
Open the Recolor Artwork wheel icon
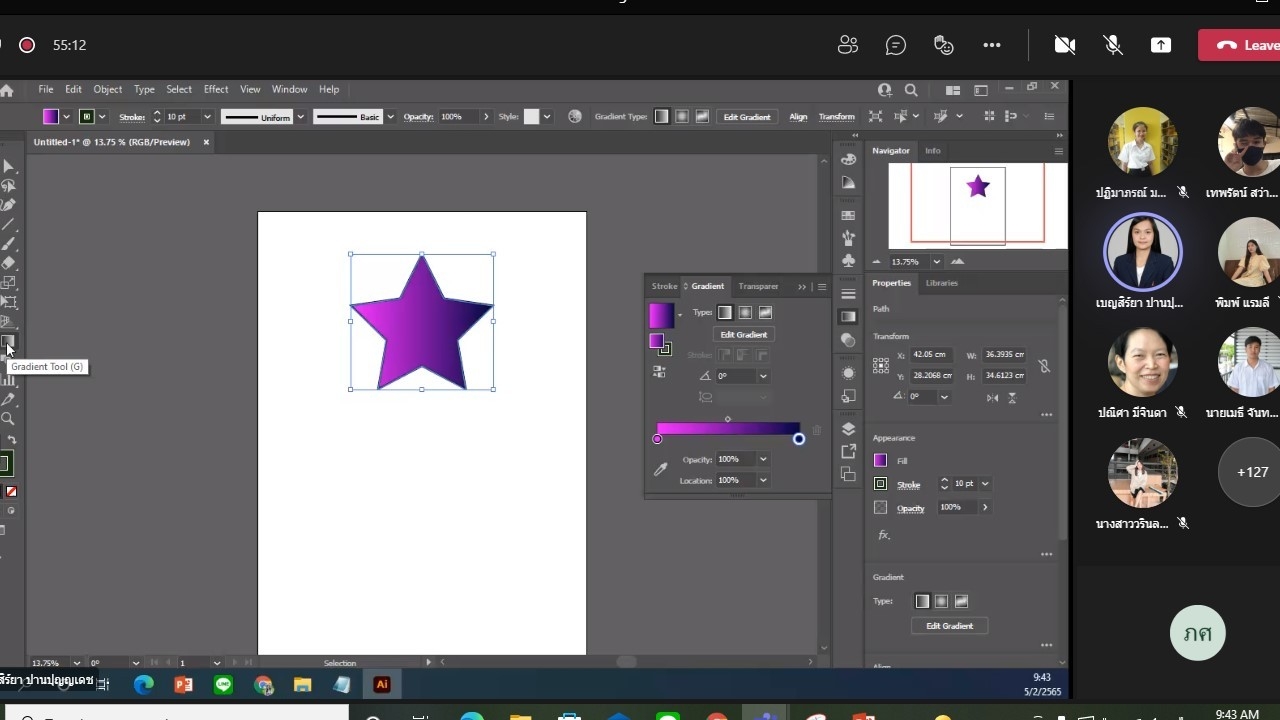pos(575,117)
